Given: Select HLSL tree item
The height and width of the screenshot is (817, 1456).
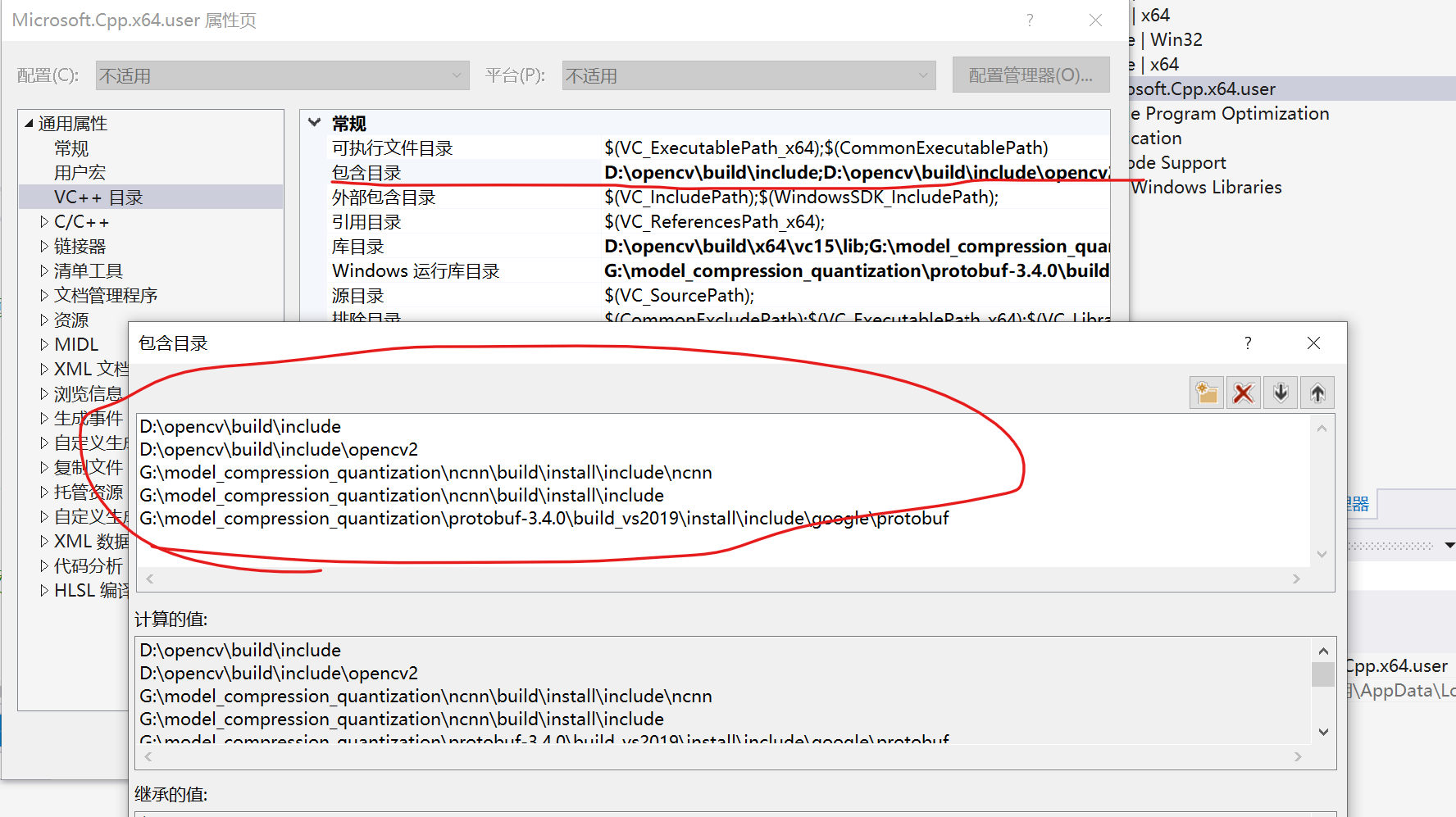Looking at the screenshot, I should tap(91, 590).
